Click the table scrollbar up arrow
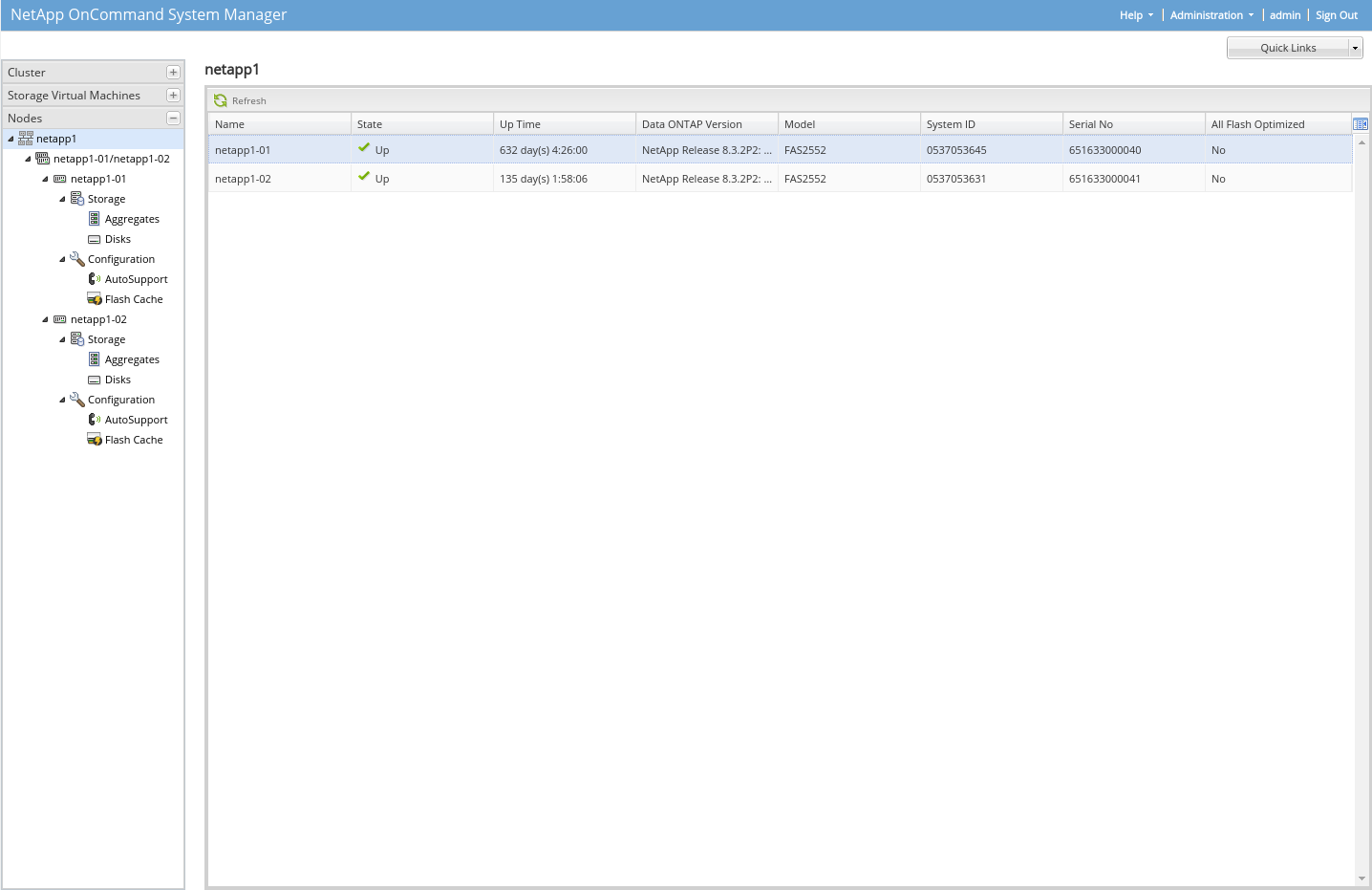The height and width of the screenshot is (890, 1372). [x=1361, y=141]
